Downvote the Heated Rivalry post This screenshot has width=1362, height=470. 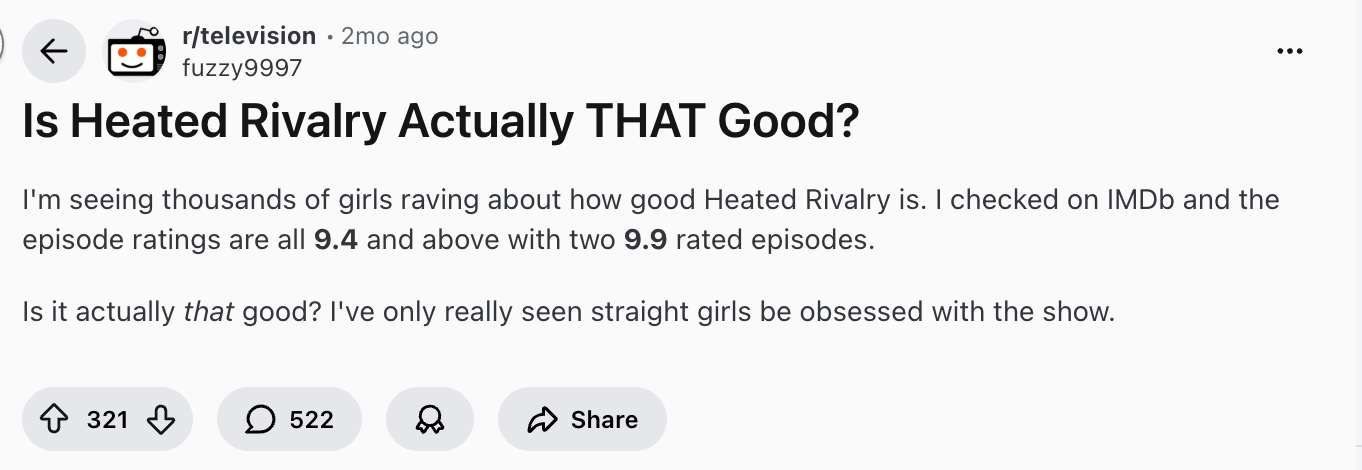click(x=160, y=419)
